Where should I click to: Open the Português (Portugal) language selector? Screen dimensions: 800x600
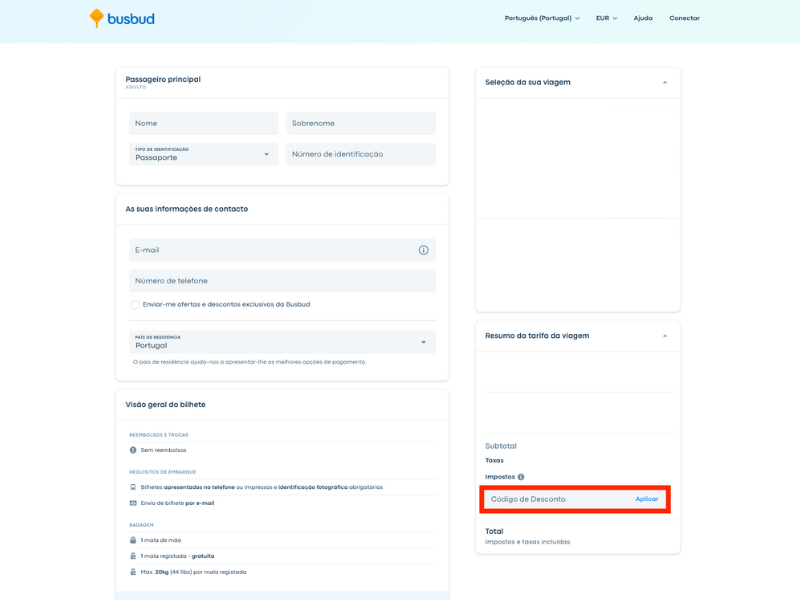coord(542,18)
